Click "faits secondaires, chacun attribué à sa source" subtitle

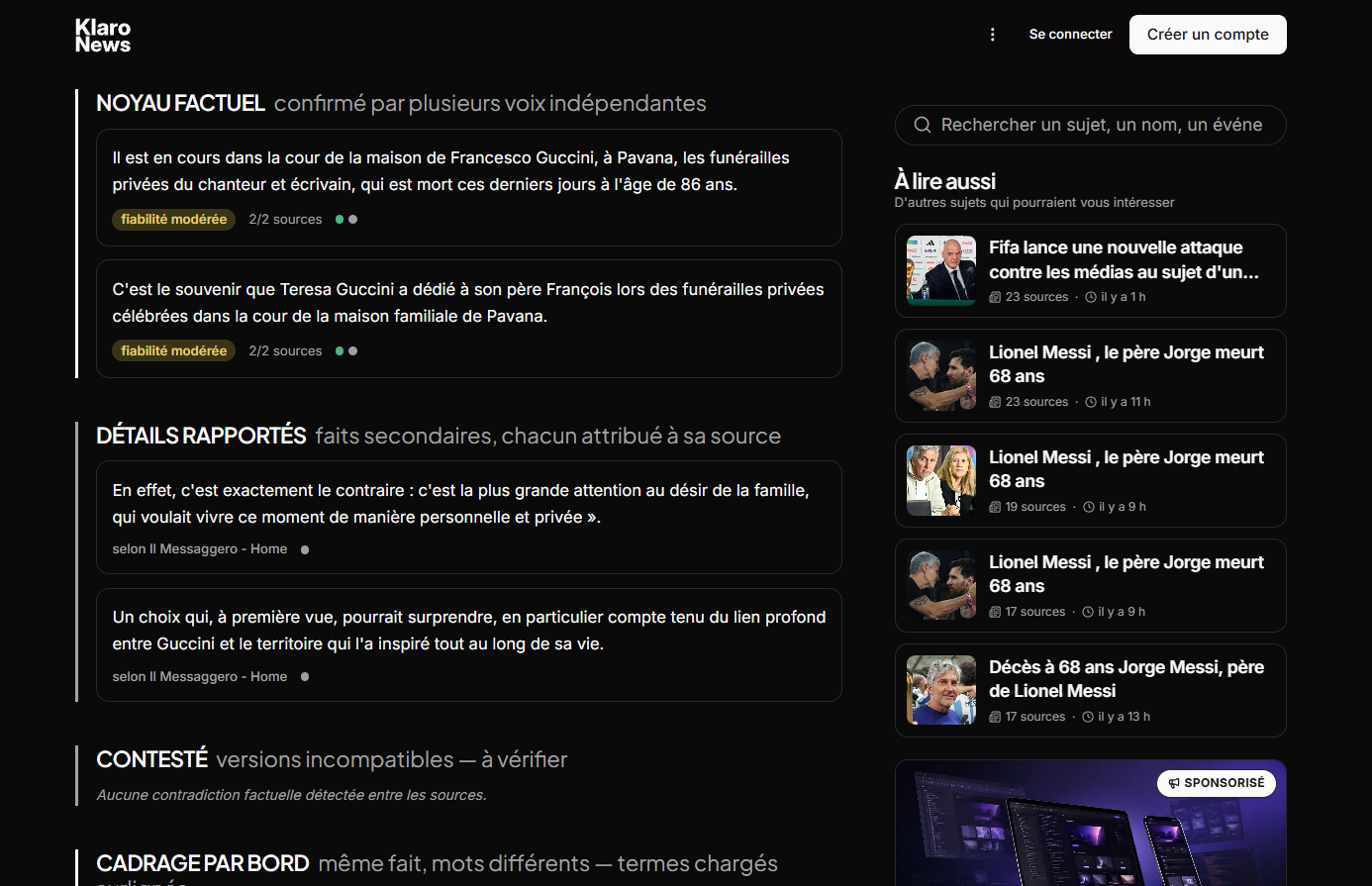tap(548, 436)
